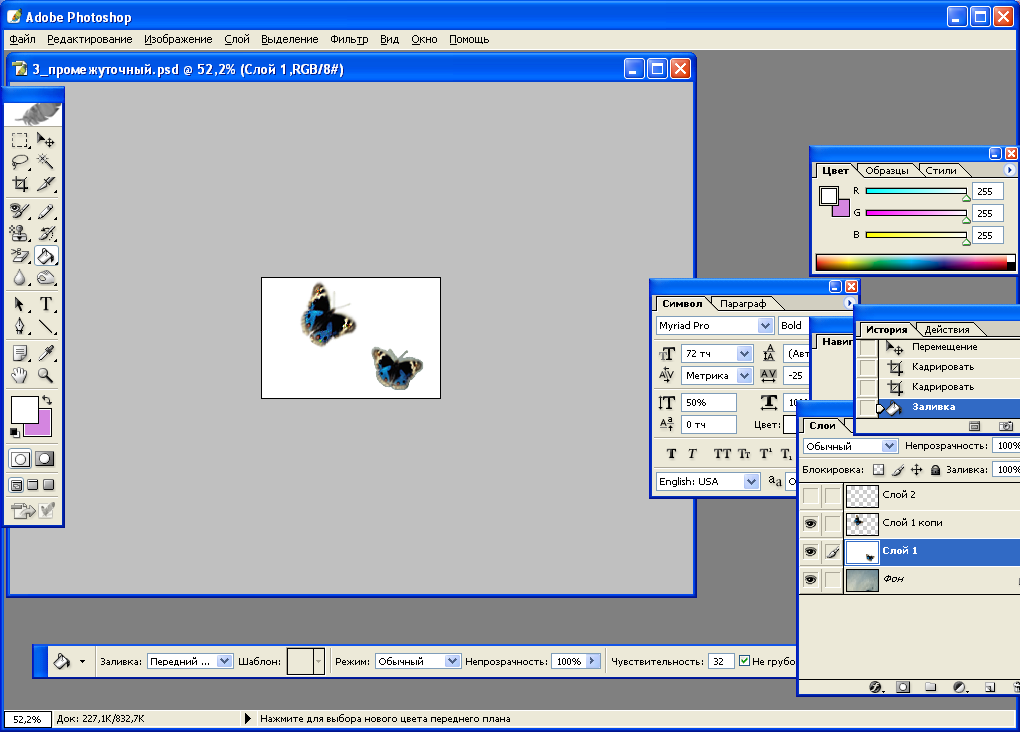Switch to the Действия tab
Viewport: 1020px width, 732px height.
[x=947, y=329]
